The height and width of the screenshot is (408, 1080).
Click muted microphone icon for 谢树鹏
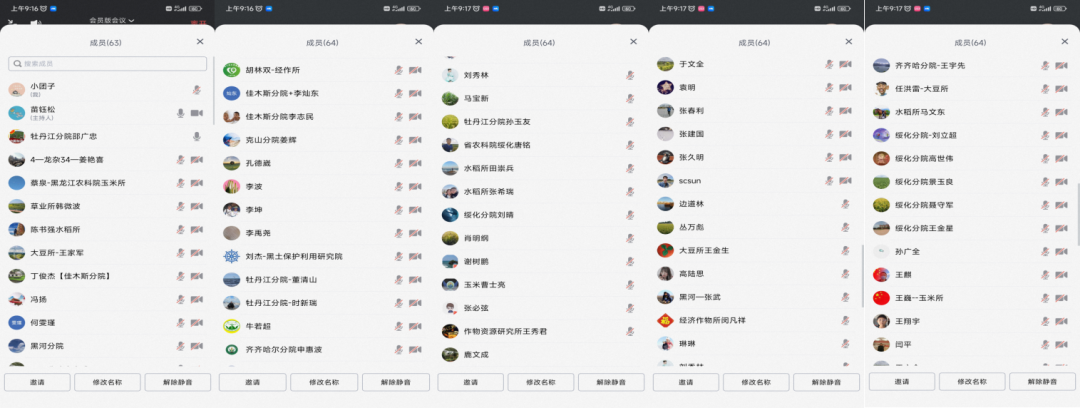[x=630, y=261]
